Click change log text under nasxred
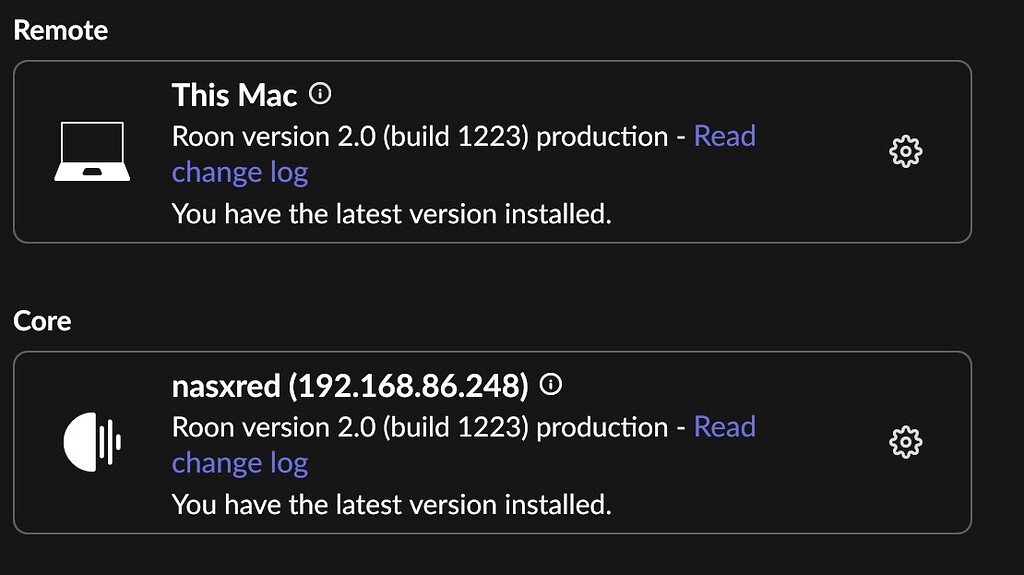 (x=240, y=464)
